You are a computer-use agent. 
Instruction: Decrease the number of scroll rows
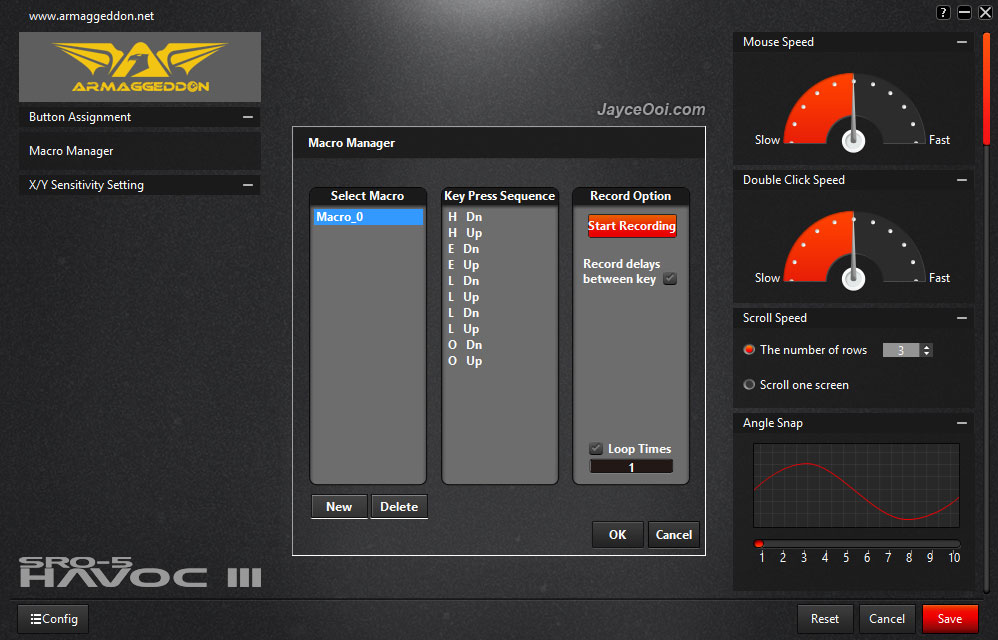click(x=927, y=353)
